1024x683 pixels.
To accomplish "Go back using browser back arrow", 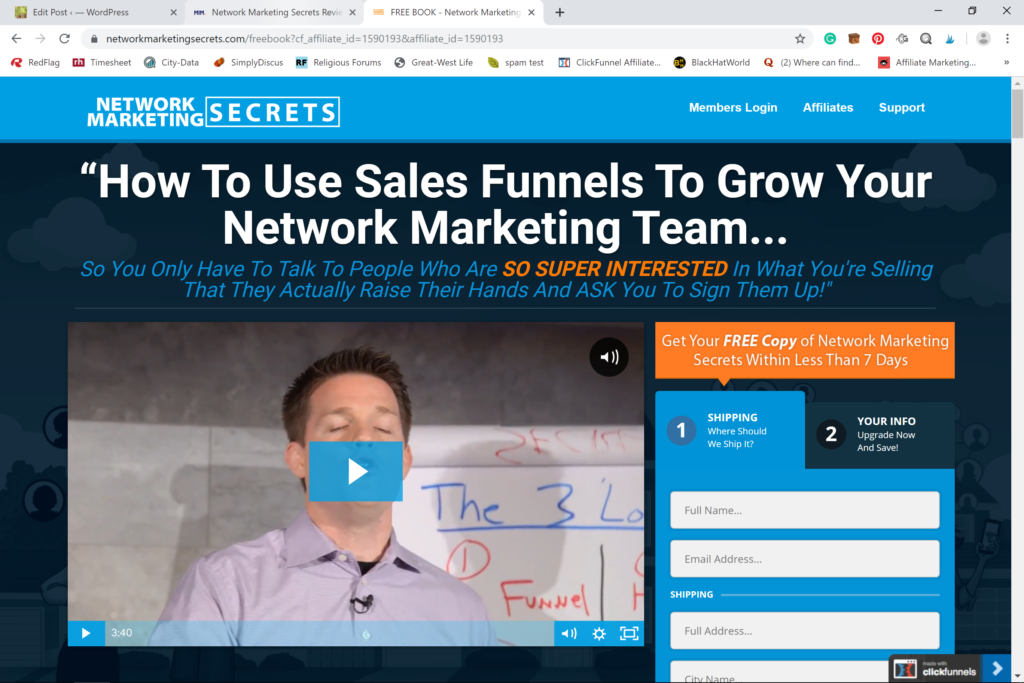I will [16, 39].
